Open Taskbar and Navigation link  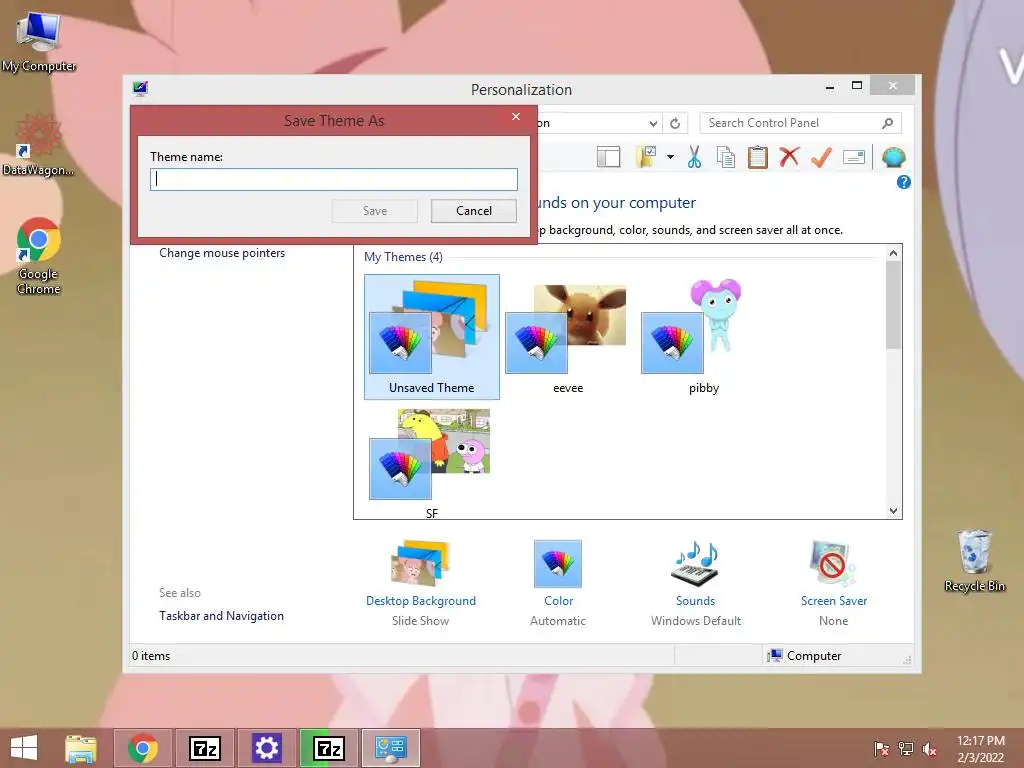point(221,616)
